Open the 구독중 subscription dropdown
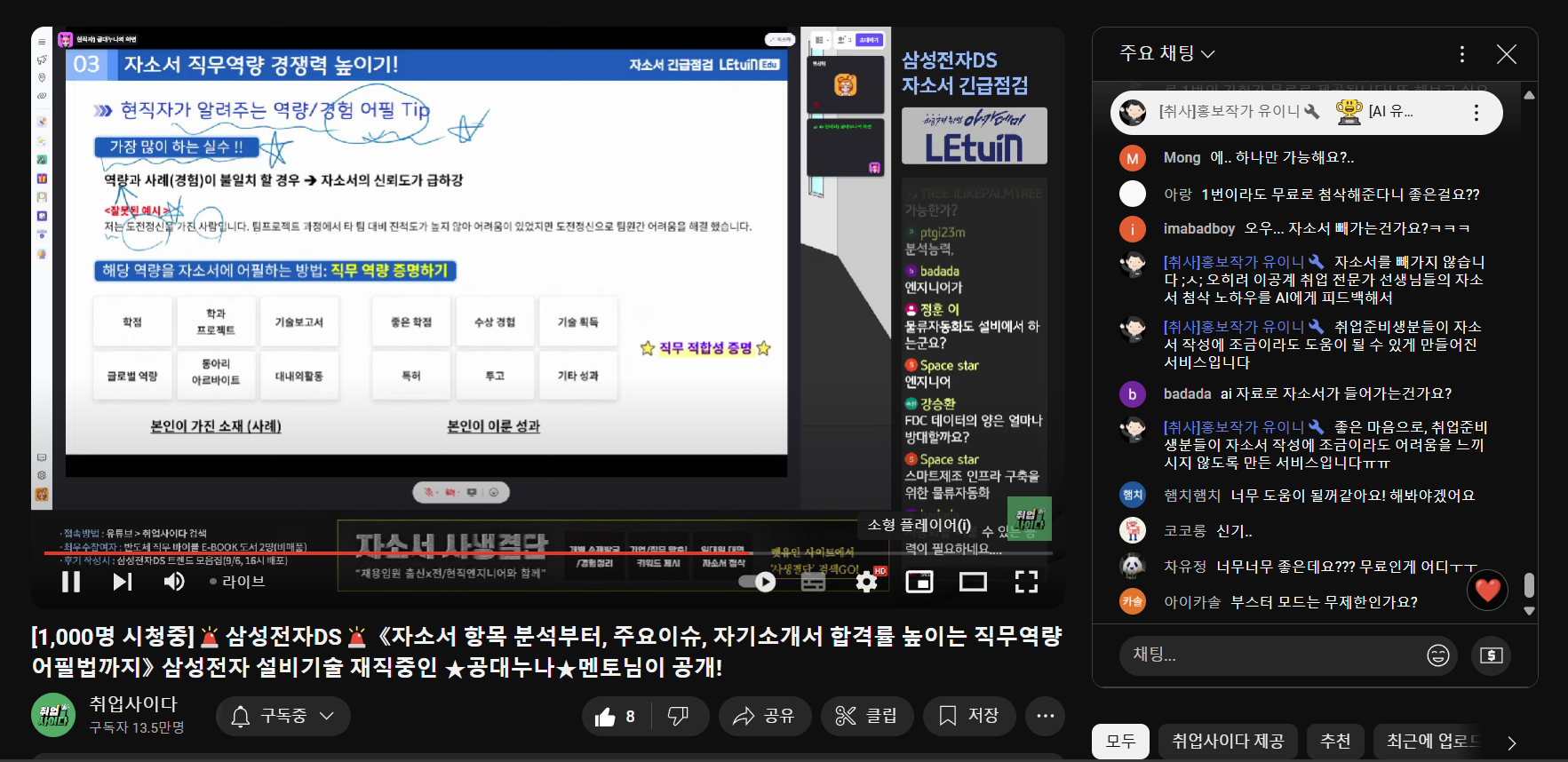This screenshot has width=1568, height=762. click(283, 716)
